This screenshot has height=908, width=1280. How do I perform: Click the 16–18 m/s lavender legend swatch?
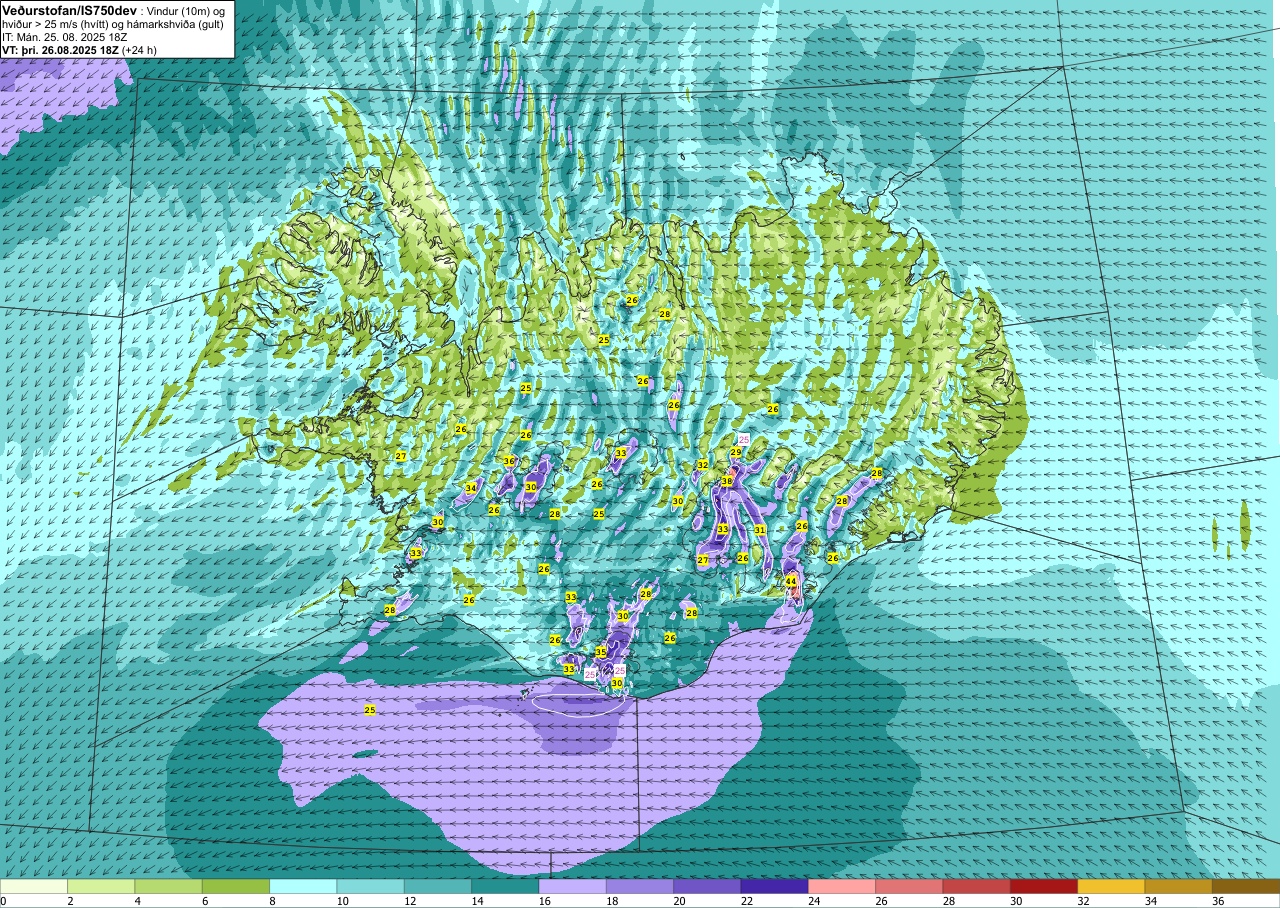pos(572,886)
